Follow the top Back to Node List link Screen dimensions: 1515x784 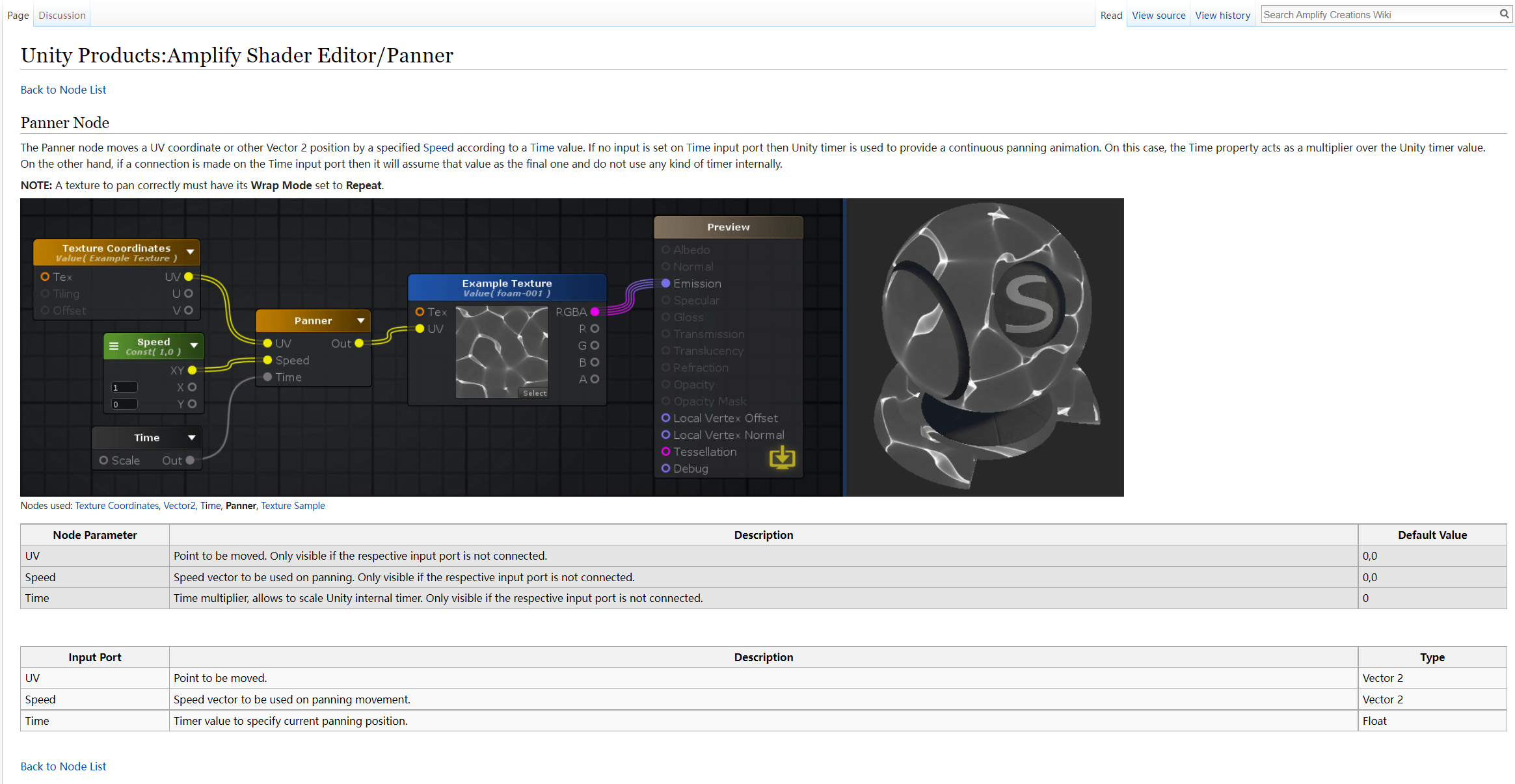(x=63, y=90)
